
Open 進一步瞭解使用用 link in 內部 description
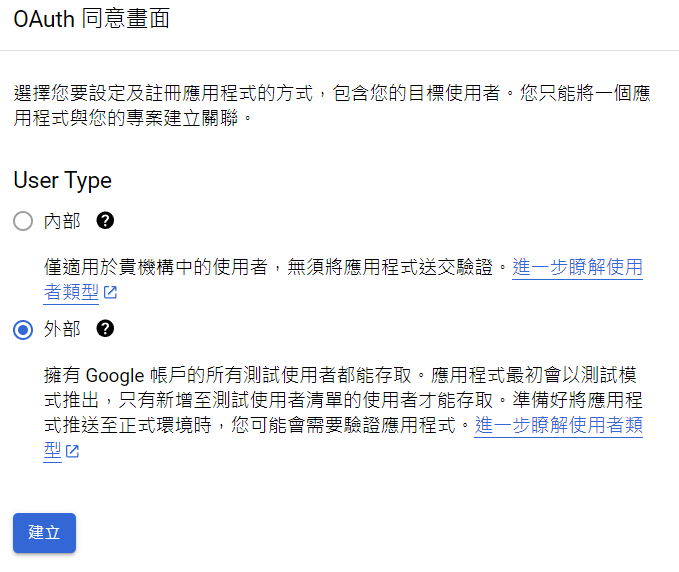pos(577,267)
